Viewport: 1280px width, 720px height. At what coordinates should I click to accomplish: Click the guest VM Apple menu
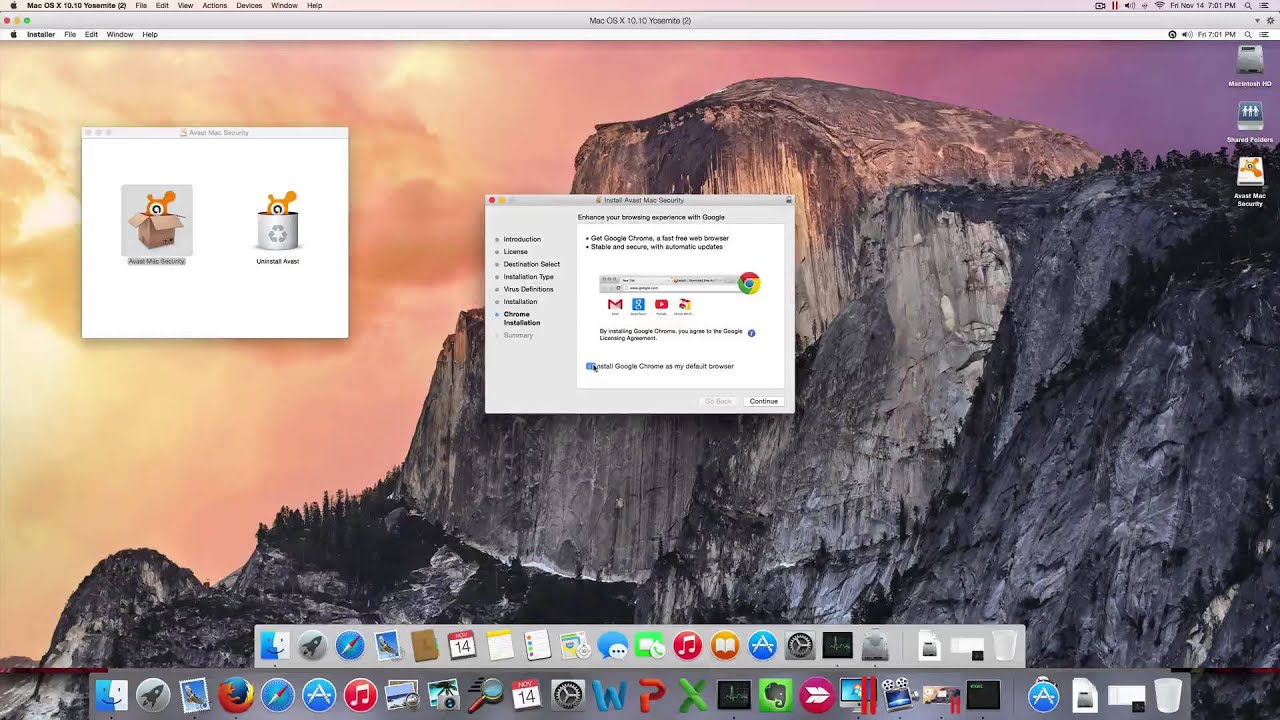pos(13,34)
